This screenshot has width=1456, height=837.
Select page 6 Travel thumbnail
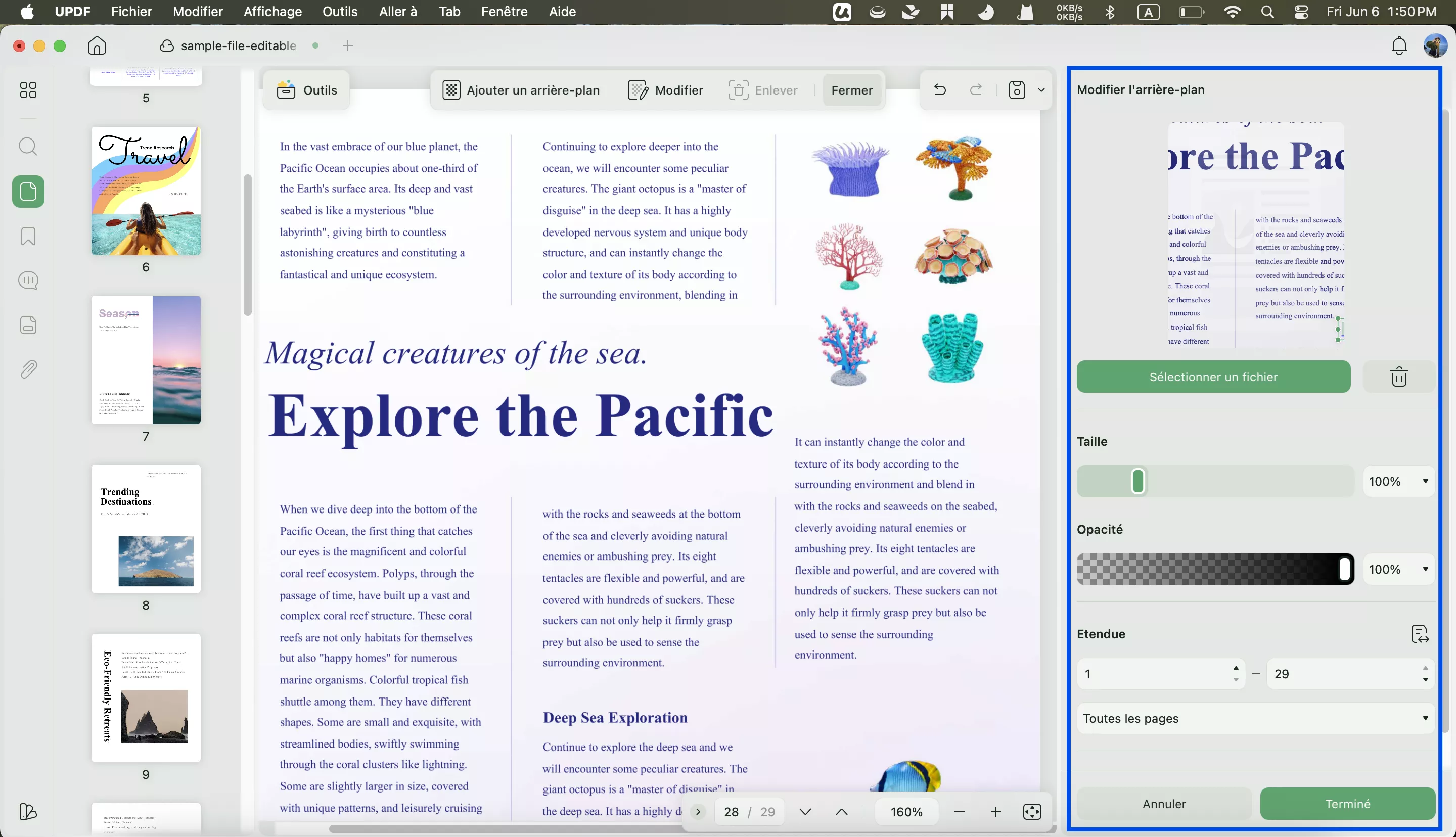[146, 191]
